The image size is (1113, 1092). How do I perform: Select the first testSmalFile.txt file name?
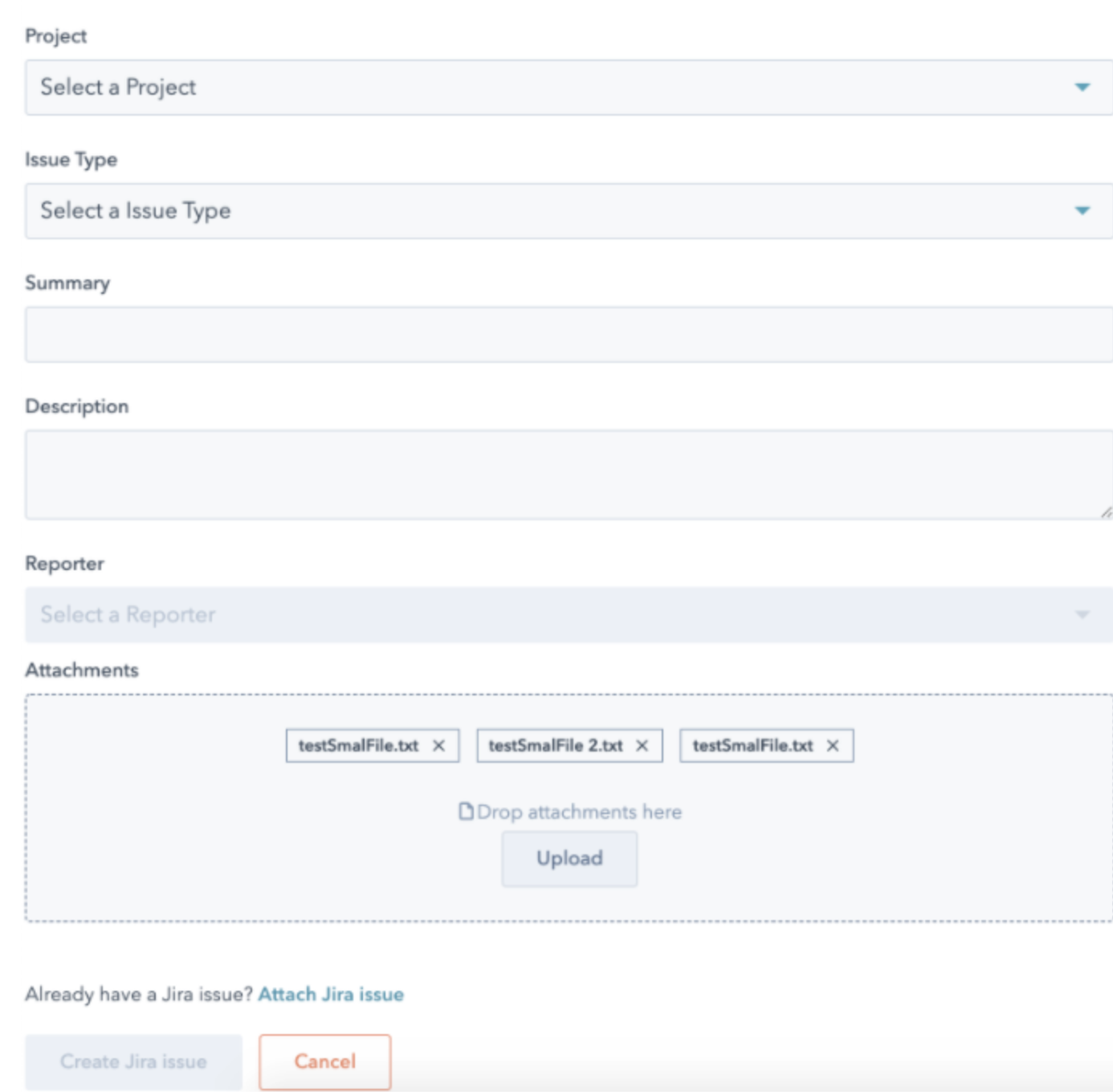pyautogui.click(x=358, y=746)
